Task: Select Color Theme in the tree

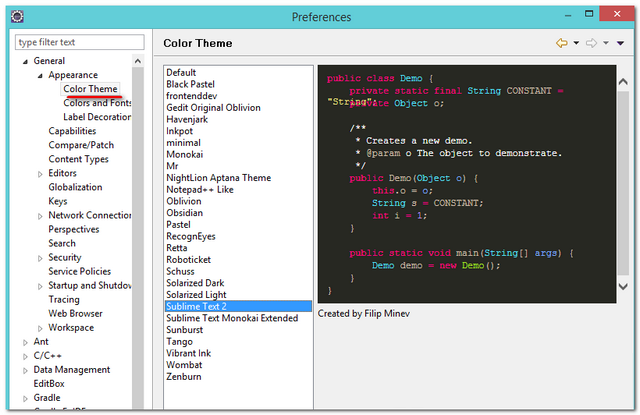Action: [x=90, y=89]
